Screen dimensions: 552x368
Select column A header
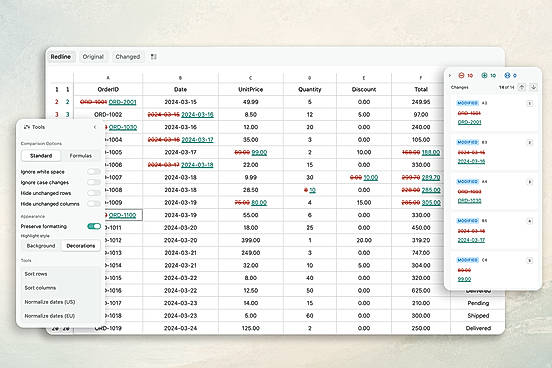(x=108, y=77)
